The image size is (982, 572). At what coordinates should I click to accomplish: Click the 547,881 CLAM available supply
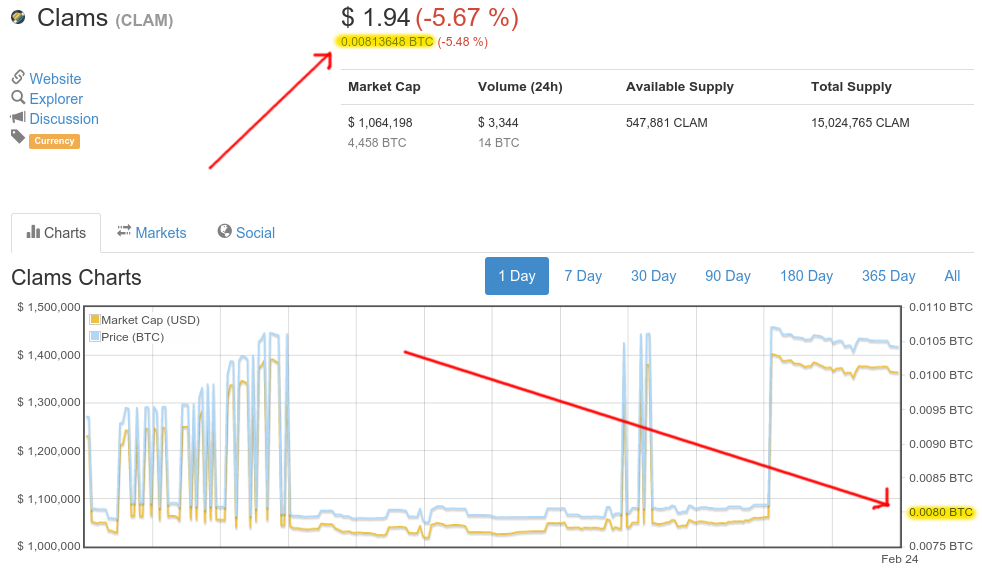coord(666,123)
